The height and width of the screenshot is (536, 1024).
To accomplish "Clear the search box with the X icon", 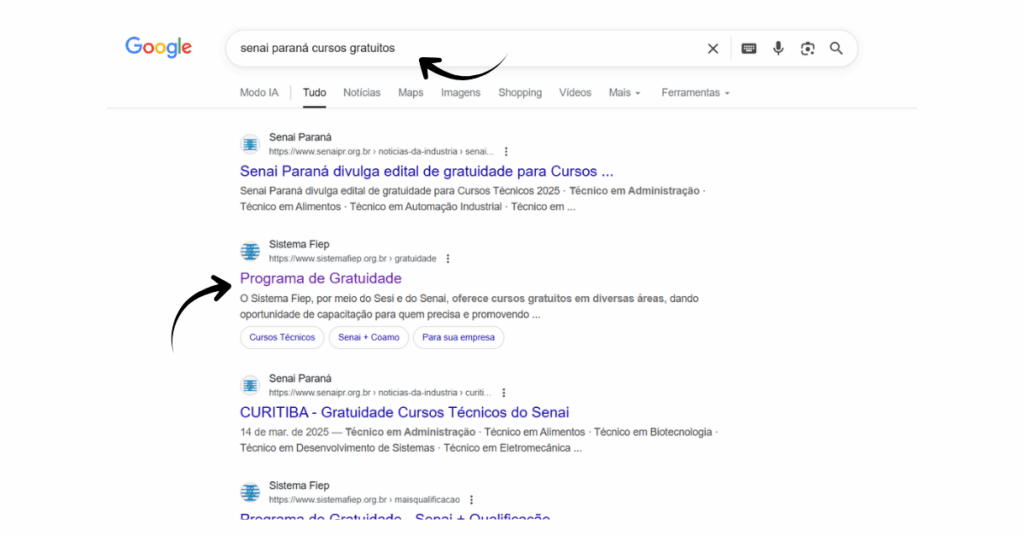I will tap(713, 48).
